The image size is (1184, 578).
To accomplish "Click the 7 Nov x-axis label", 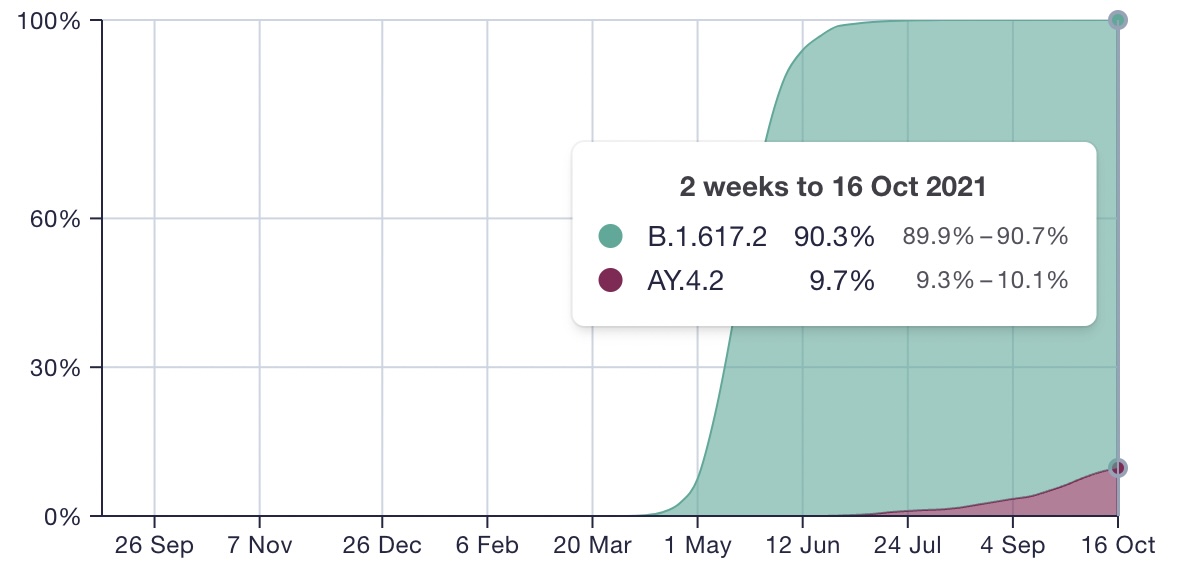I will (260, 546).
